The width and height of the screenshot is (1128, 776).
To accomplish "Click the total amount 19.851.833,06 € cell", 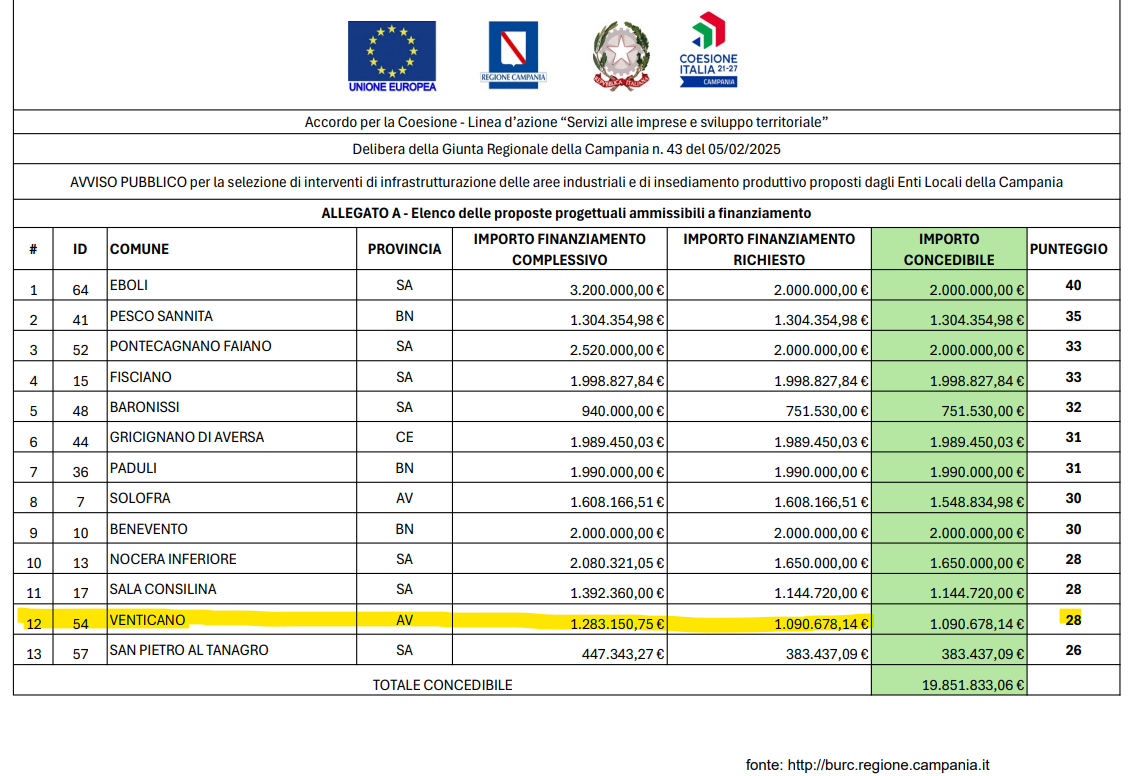I will point(947,684).
